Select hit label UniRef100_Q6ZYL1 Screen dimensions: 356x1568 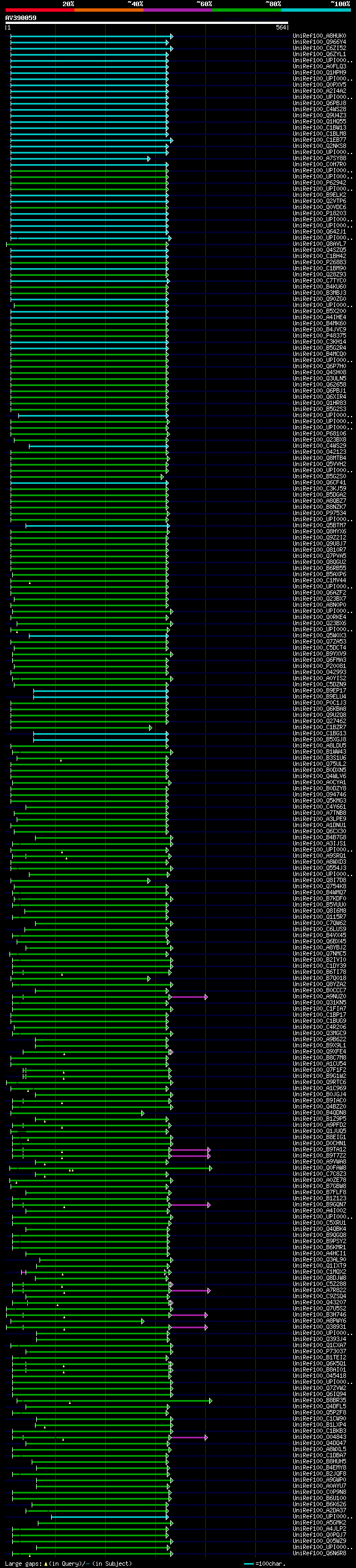point(319,54)
